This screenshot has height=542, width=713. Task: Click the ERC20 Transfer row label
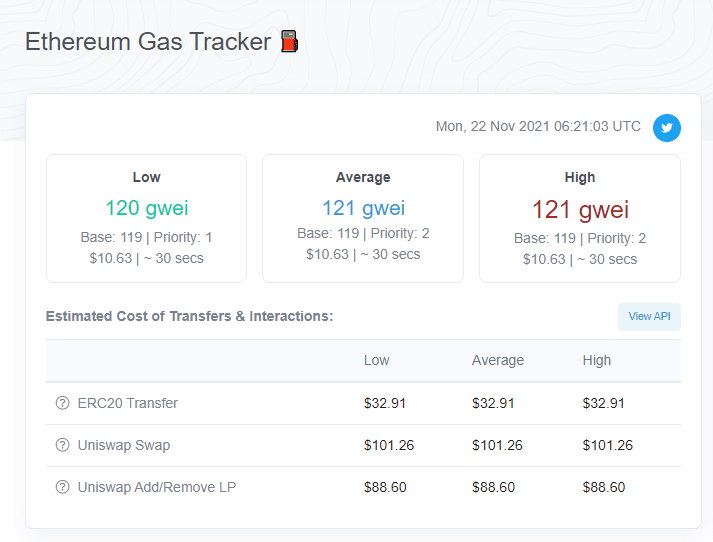[127, 403]
